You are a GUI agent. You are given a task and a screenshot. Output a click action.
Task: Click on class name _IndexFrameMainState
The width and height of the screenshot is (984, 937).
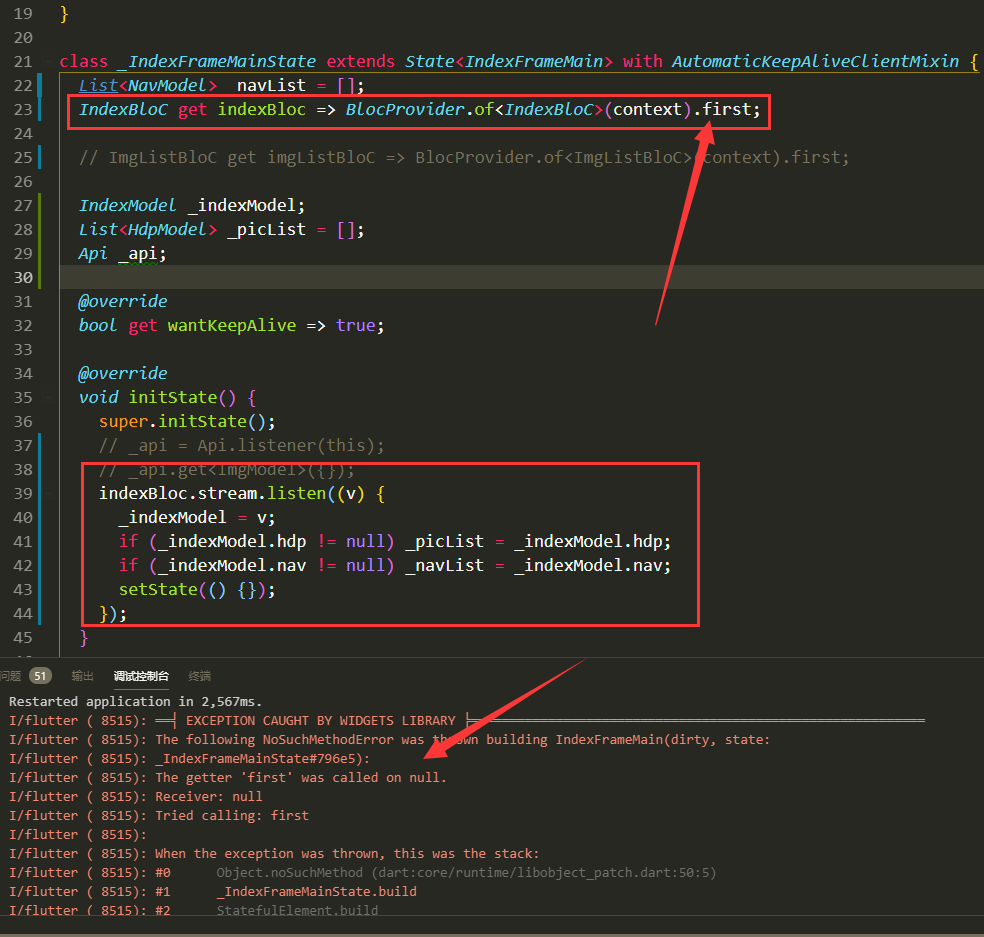217,62
